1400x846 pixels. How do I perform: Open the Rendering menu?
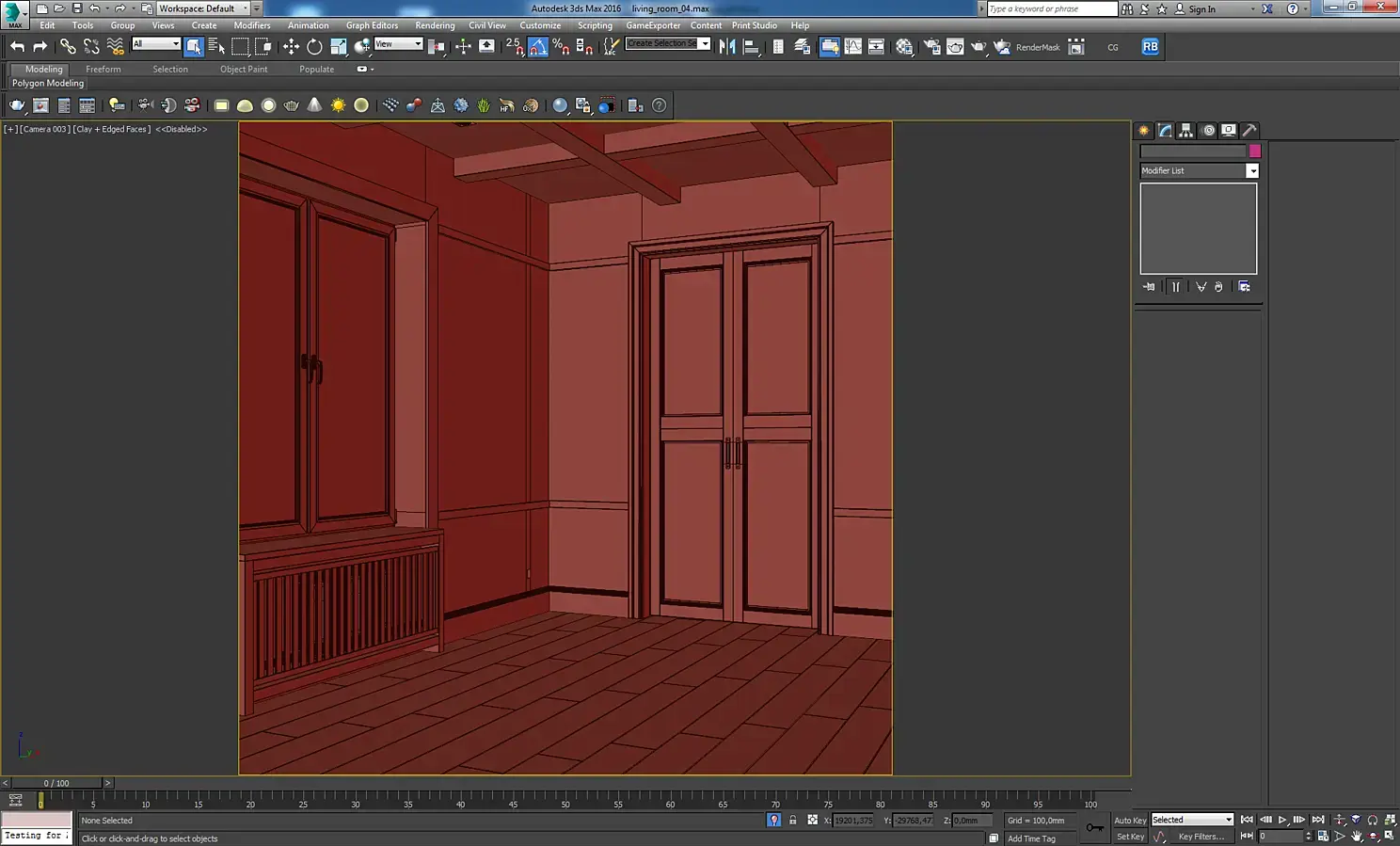[x=435, y=25]
